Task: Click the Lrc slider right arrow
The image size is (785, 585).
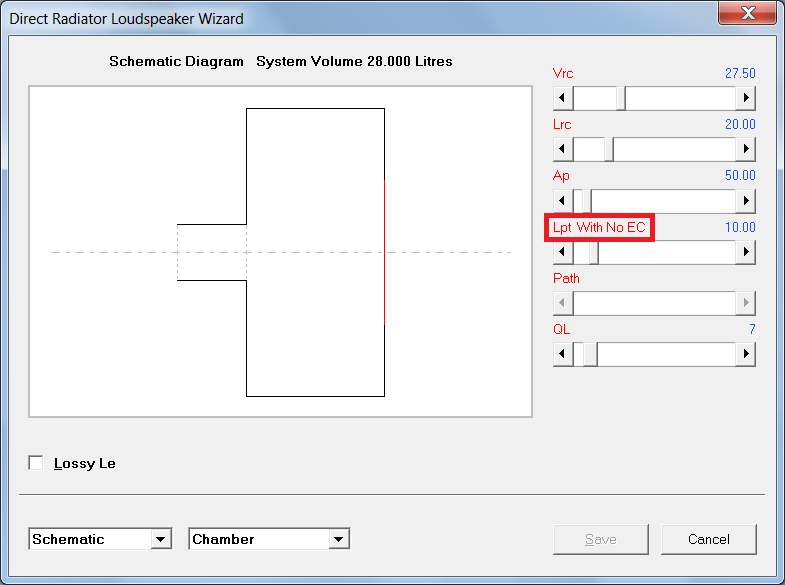Action: tap(745, 149)
